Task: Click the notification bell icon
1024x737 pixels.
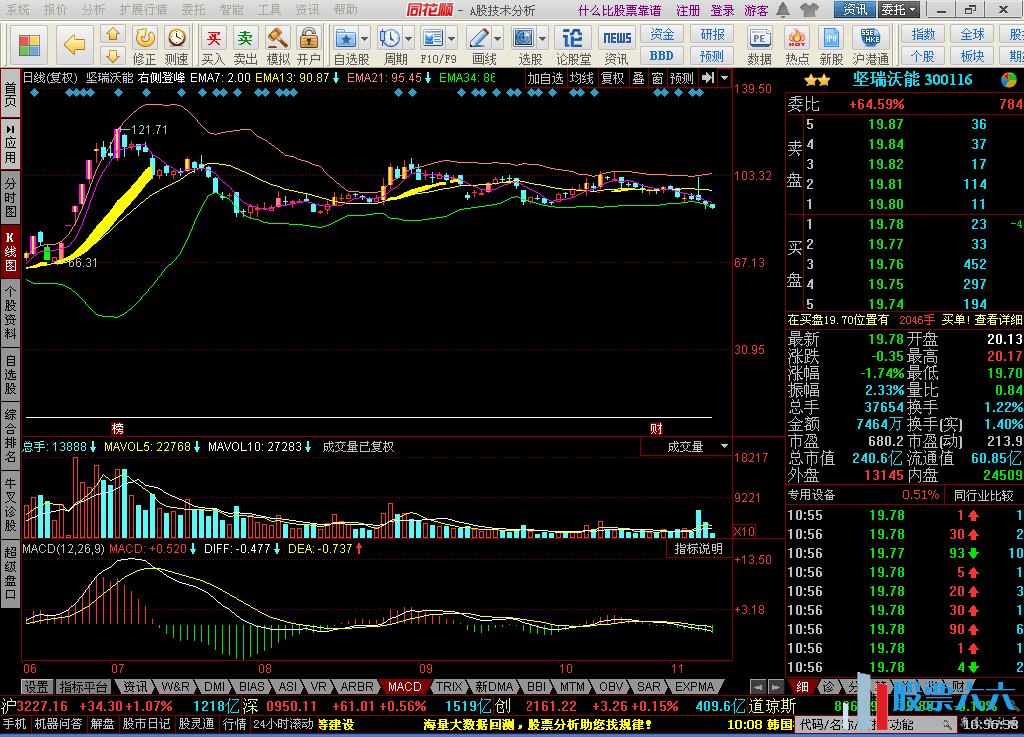Action: click(782, 10)
